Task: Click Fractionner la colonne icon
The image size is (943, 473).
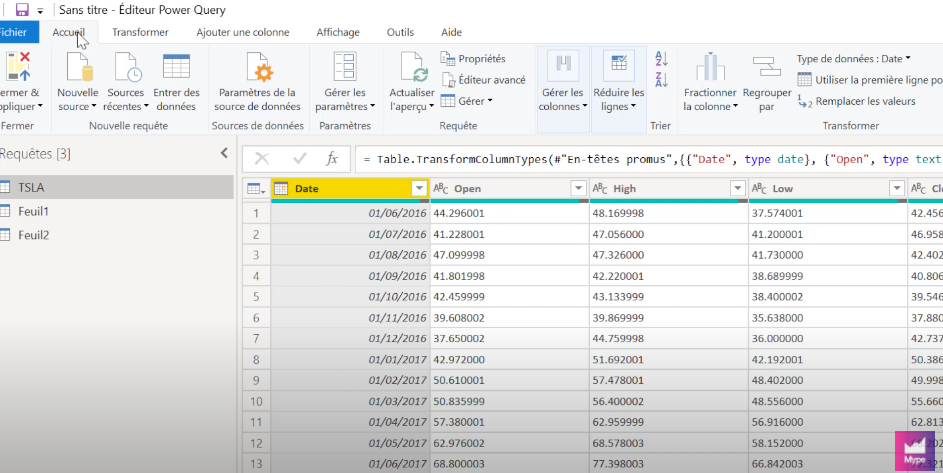Action: pos(710,66)
